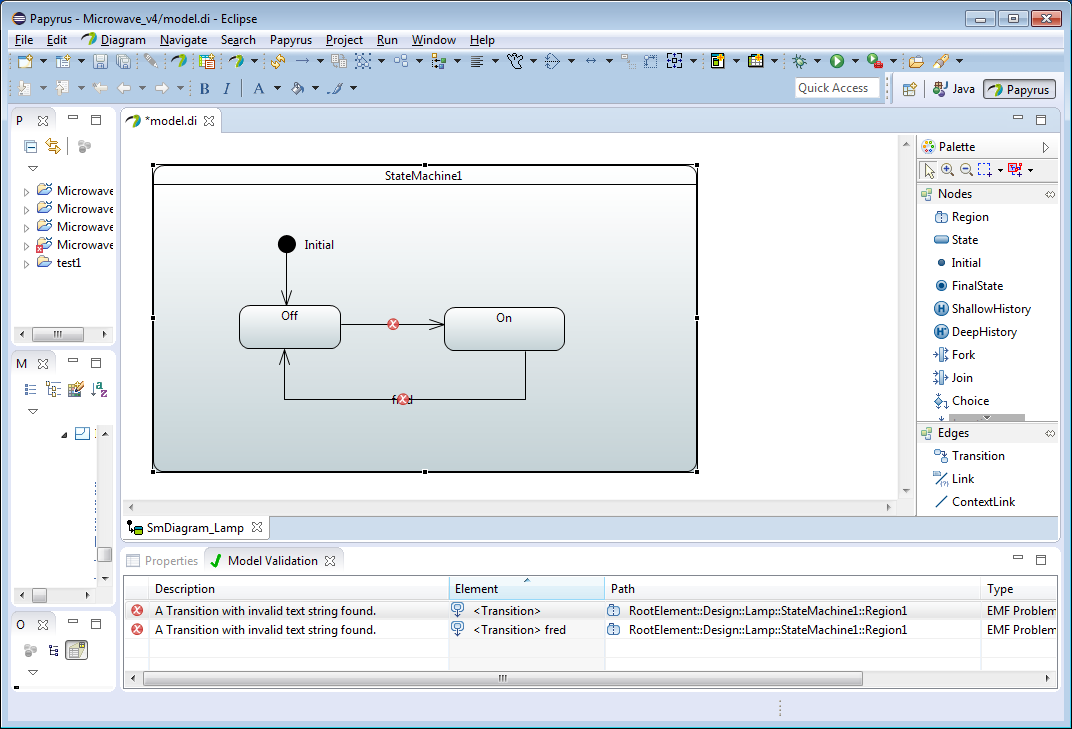This screenshot has width=1072, height=729.
Task: Select the FinalState palette tool
Action: (969, 286)
